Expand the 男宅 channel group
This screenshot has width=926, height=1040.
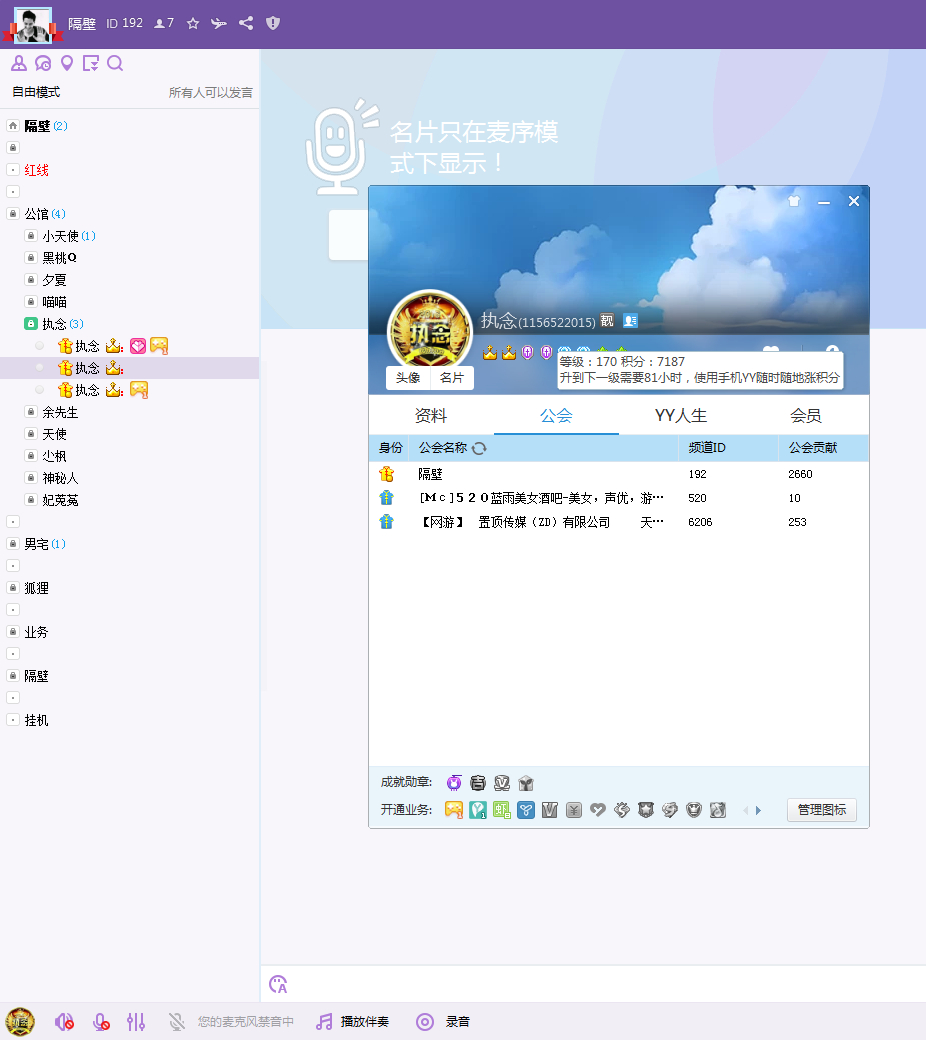13,544
